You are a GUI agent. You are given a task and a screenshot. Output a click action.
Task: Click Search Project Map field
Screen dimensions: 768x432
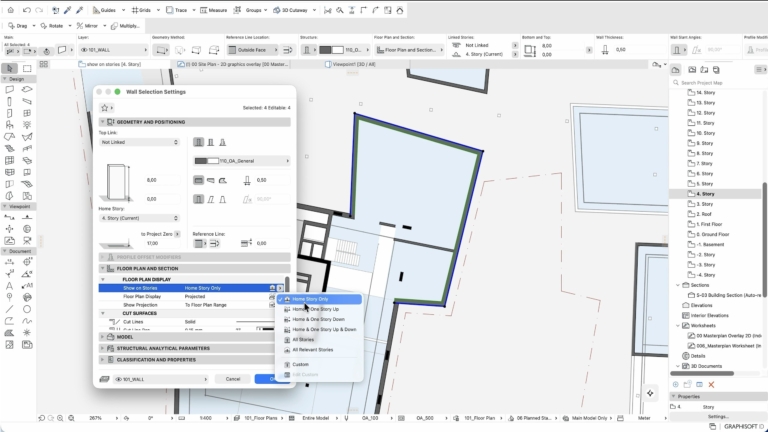click(x=720, y=83)
